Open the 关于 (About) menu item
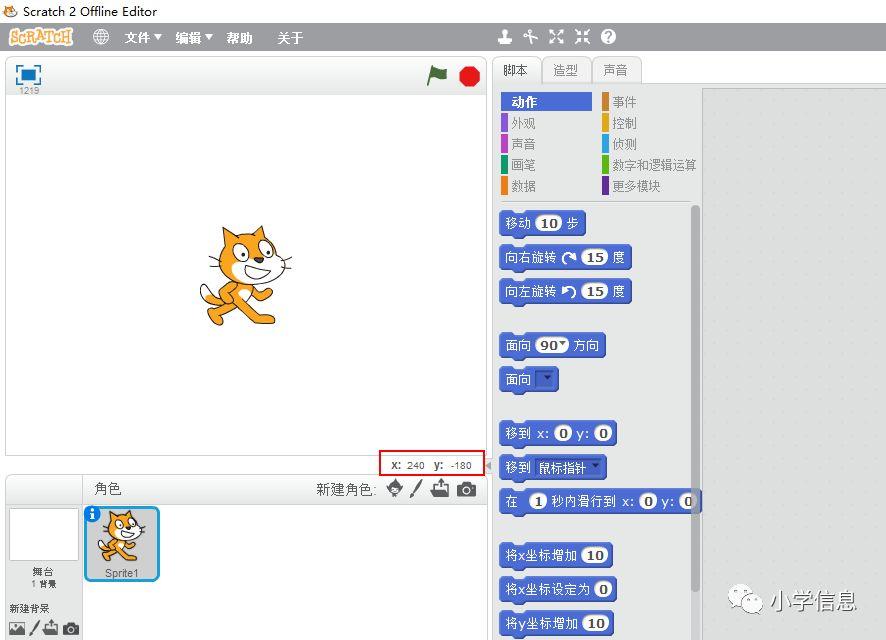Screen dimensions: 886x640 click(290, 38)
